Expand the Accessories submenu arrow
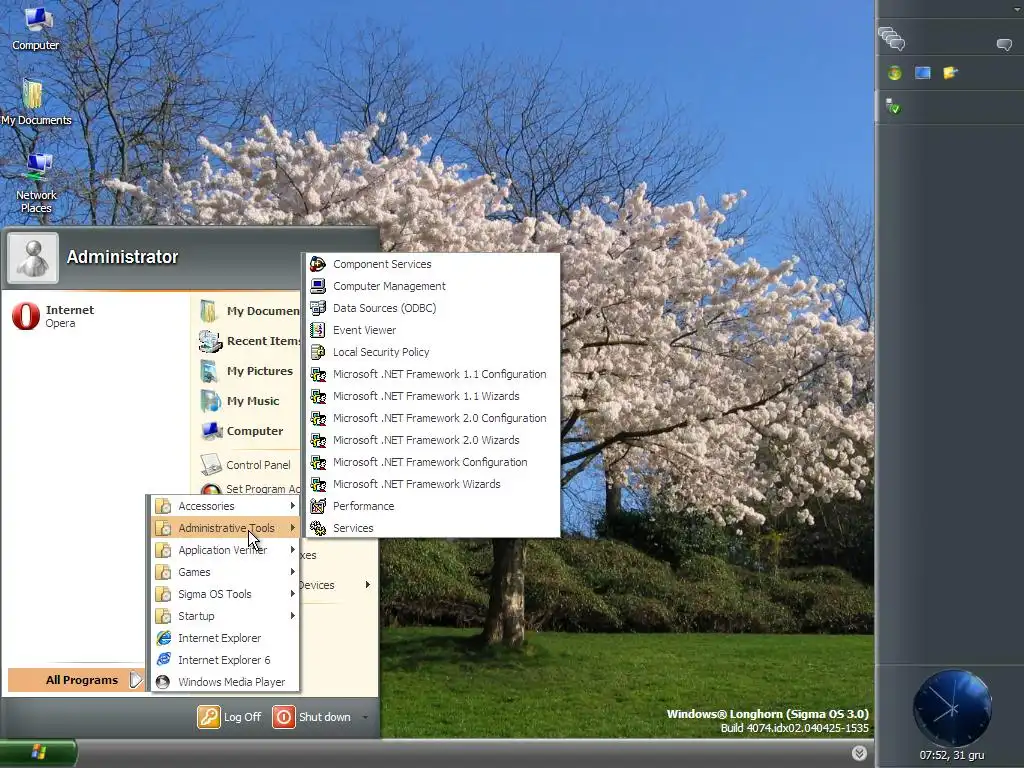Screen dimensions: 1024x768 point(293,506)
